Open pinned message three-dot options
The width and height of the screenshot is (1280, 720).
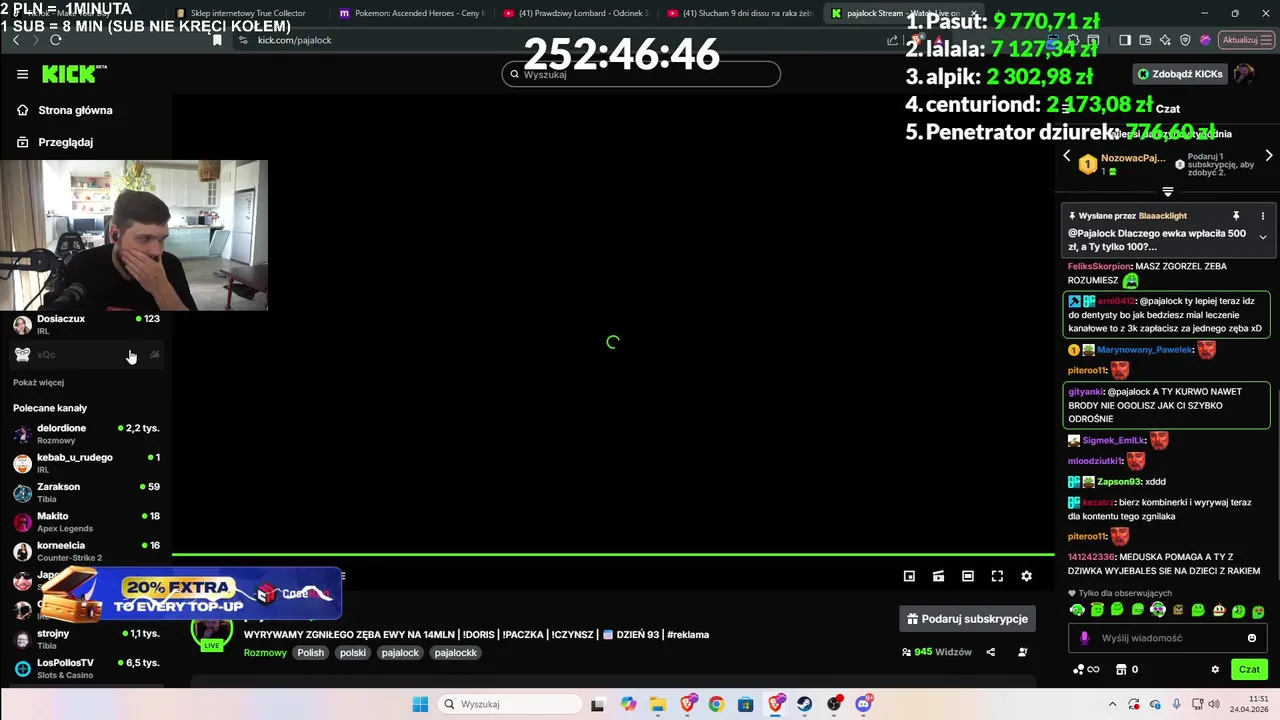pyautogui.click(x=1263, y=216)
